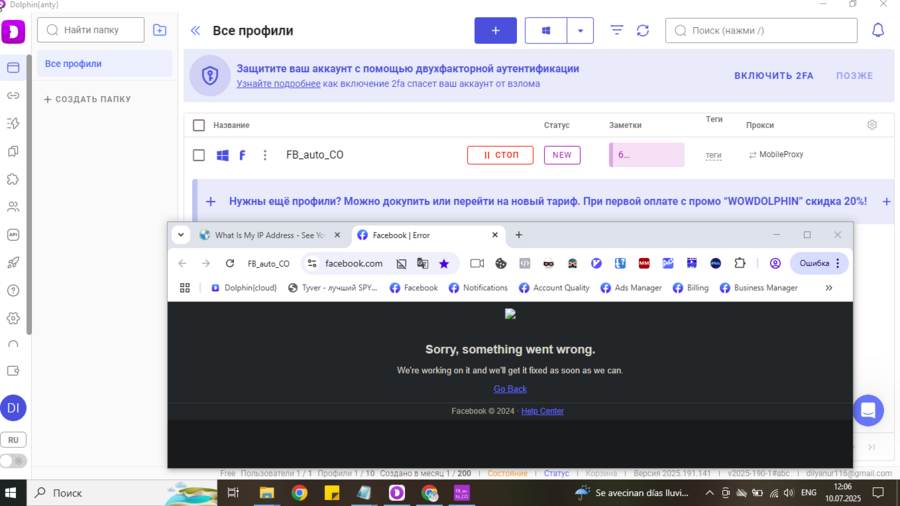This screenshot has height=506, width=900.
Task: Tick the FB_auto_CO profile checkbox
Action: [x=199, y=155]
